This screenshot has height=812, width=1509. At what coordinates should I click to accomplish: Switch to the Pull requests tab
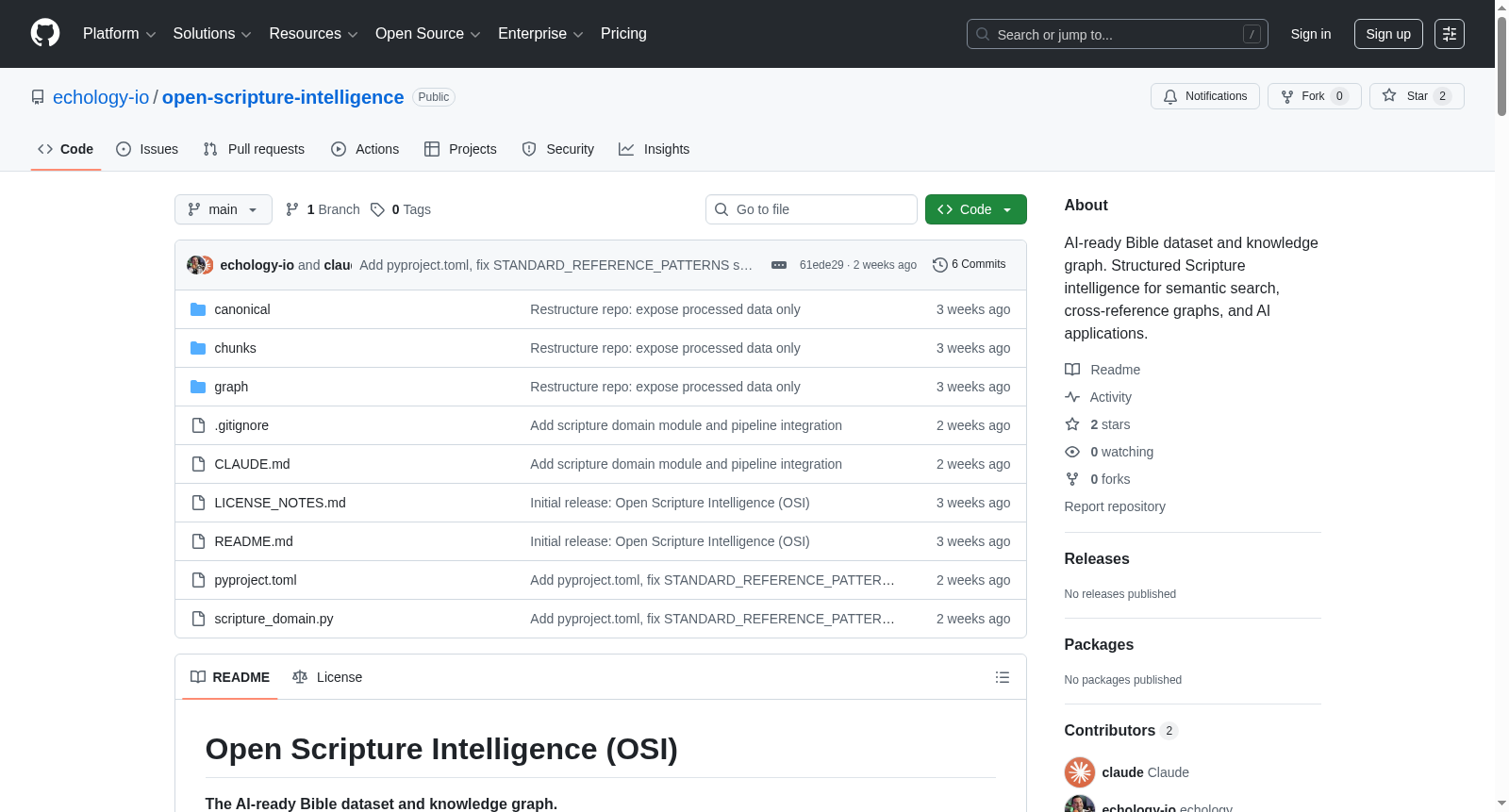coord(254,149)
